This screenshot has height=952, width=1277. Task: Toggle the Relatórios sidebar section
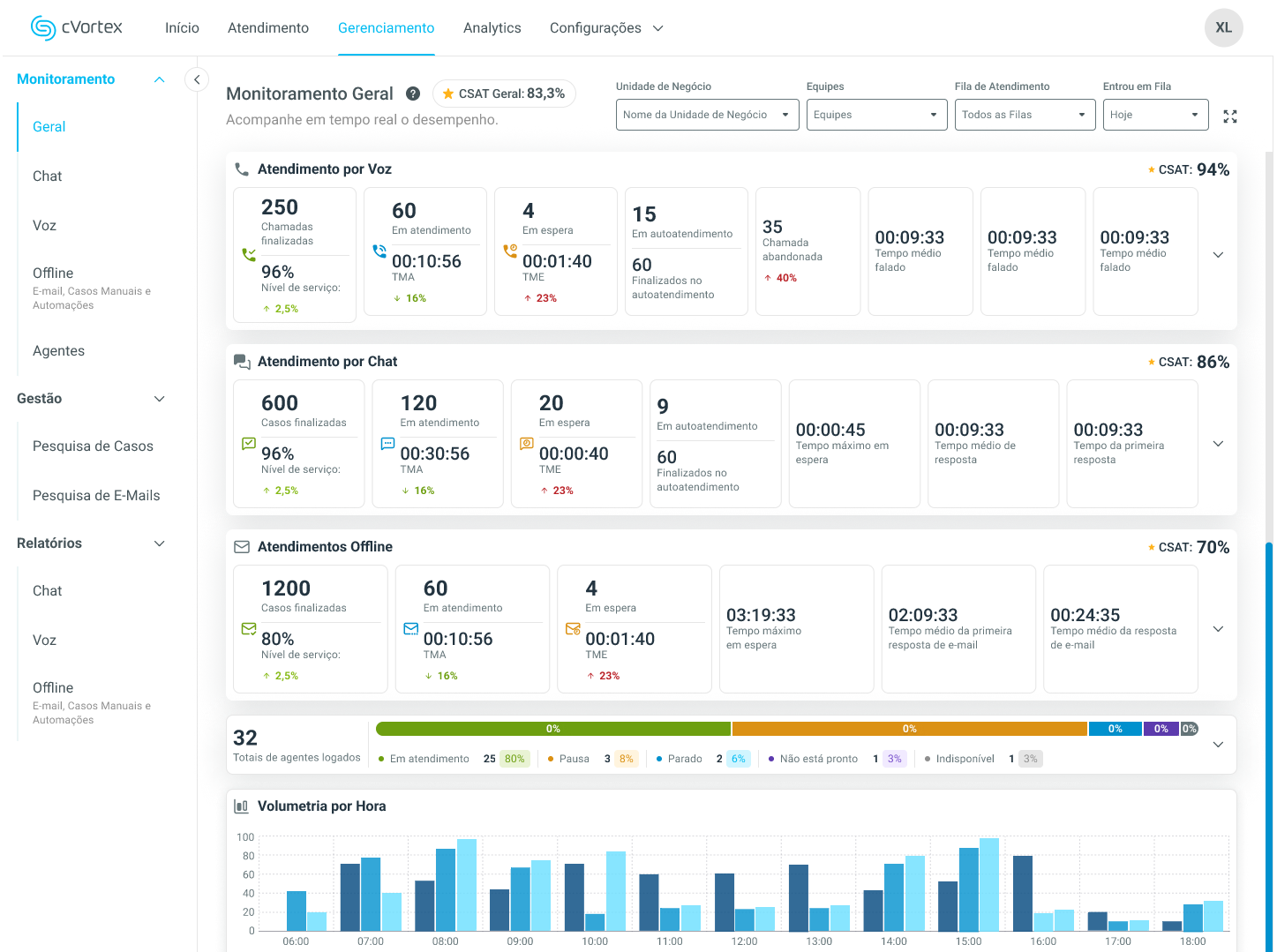click(160, 543)
